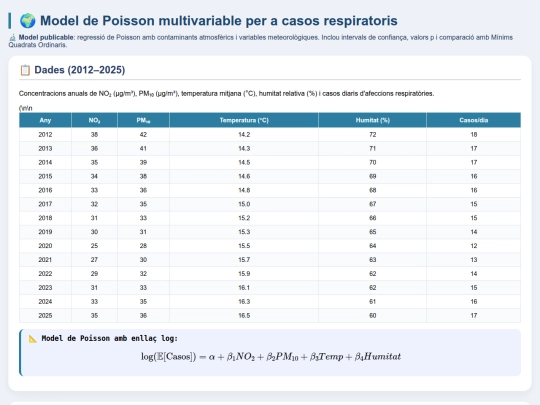
Task: Click the year cell 2015
Action: point(45,176)
